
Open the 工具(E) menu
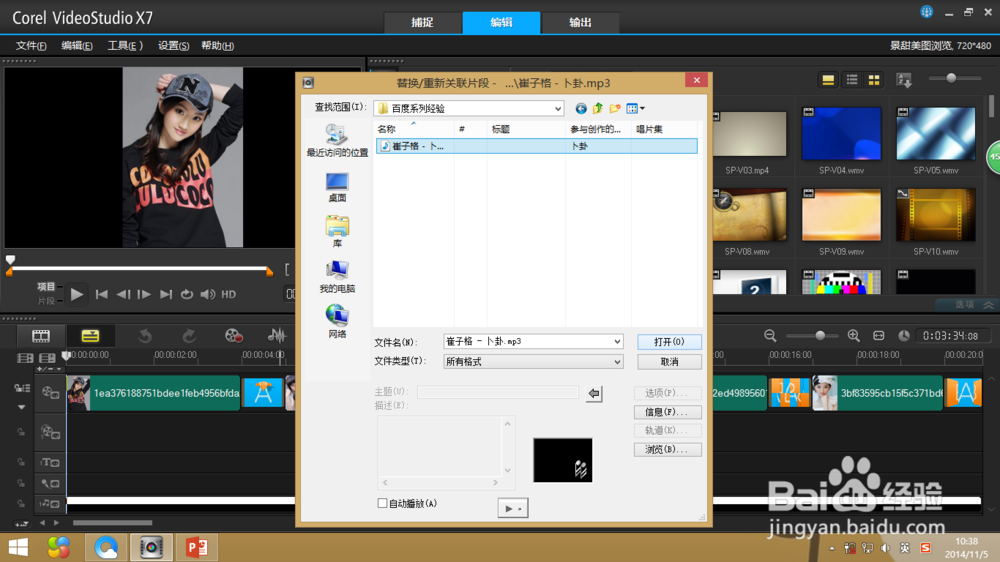[124, 46]
